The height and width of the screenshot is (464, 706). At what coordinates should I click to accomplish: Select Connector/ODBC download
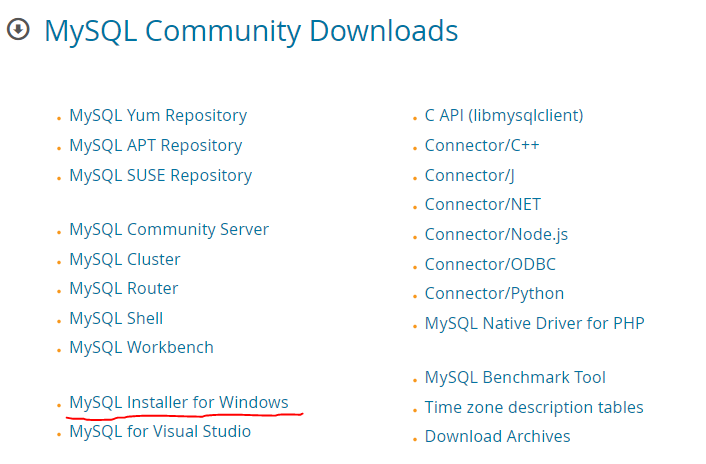pos(490,264)
